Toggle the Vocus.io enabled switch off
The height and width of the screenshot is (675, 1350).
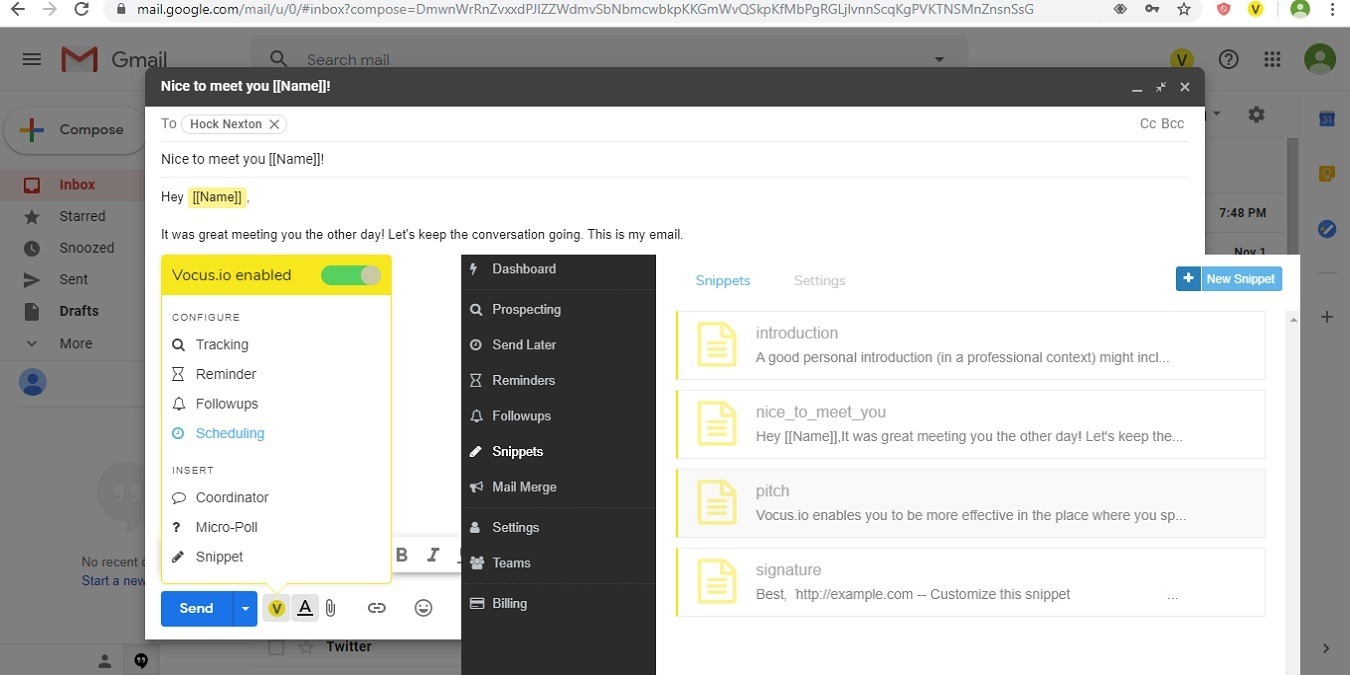(x=351, y=274)
